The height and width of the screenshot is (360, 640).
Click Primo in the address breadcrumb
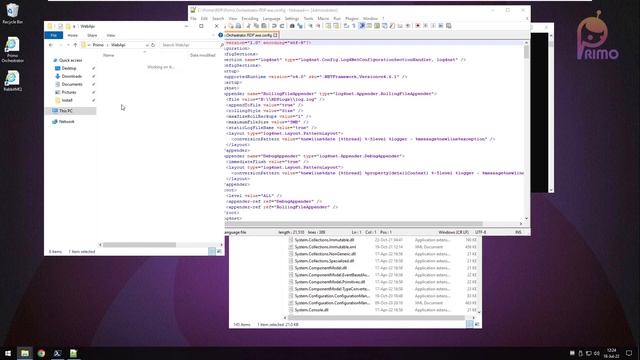coord(98,45)
